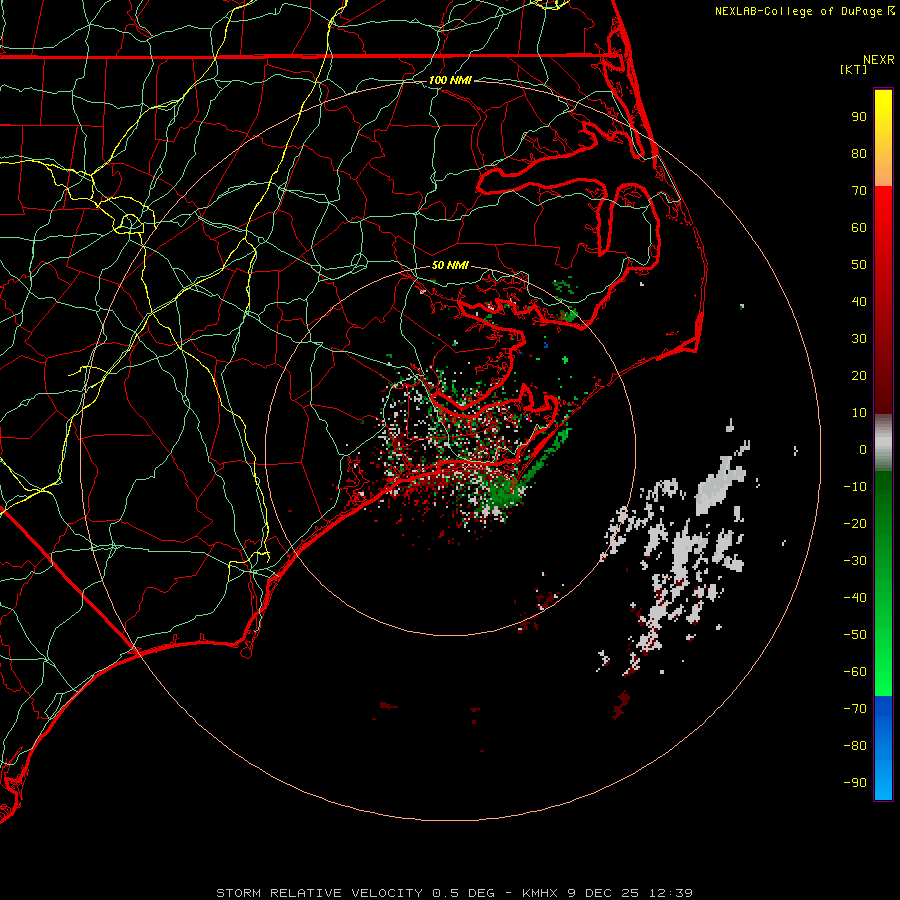
Task: Select the -70 value on velocity scale
Action: [x=855, y=709]
